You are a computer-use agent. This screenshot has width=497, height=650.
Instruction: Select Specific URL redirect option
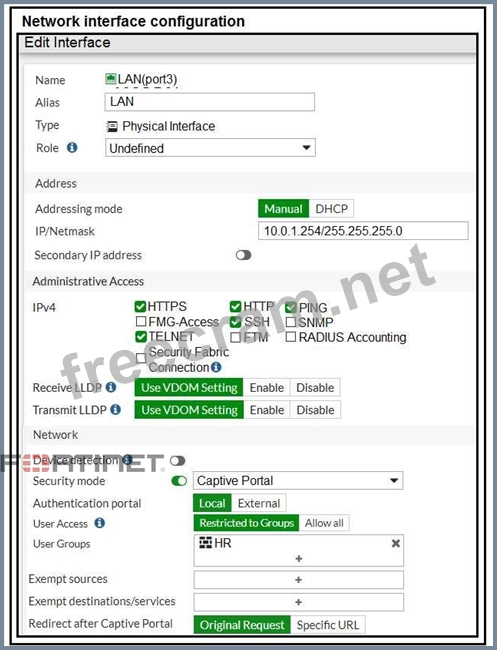point(328,625)
